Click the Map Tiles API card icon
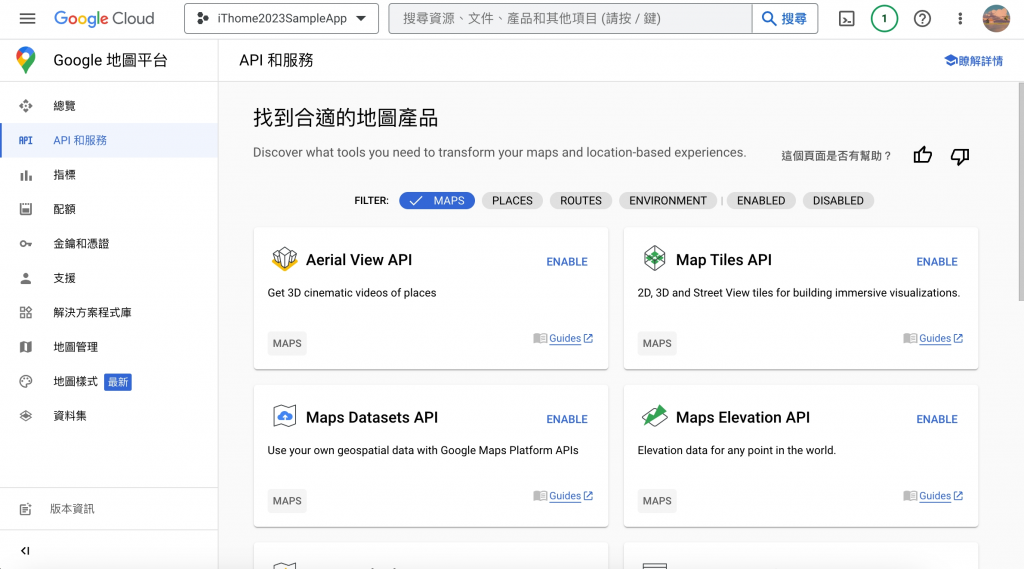 (654, 258)
